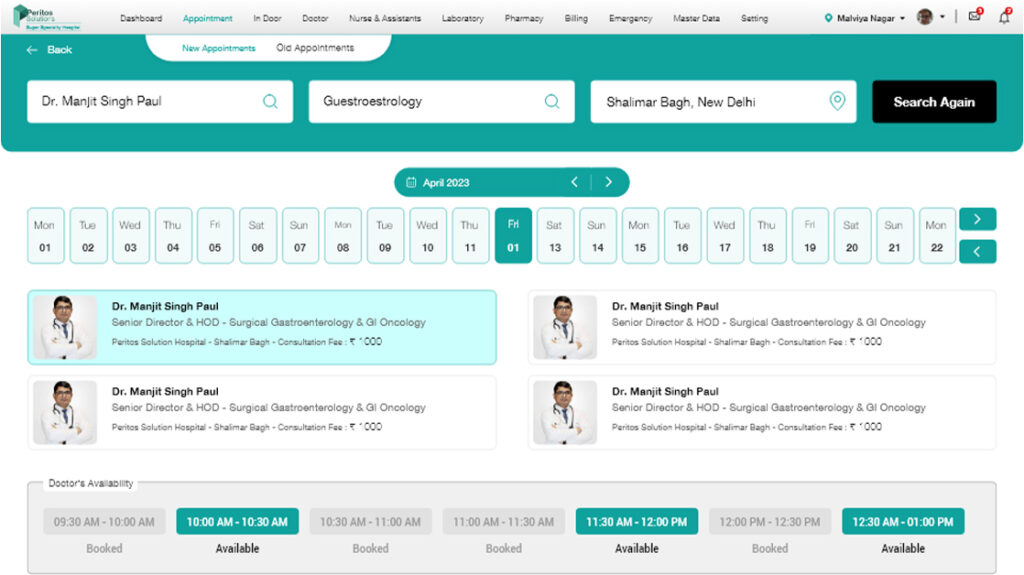Click the search icon in doctor name field
The image size is (1024, 575).
[270, 101]
